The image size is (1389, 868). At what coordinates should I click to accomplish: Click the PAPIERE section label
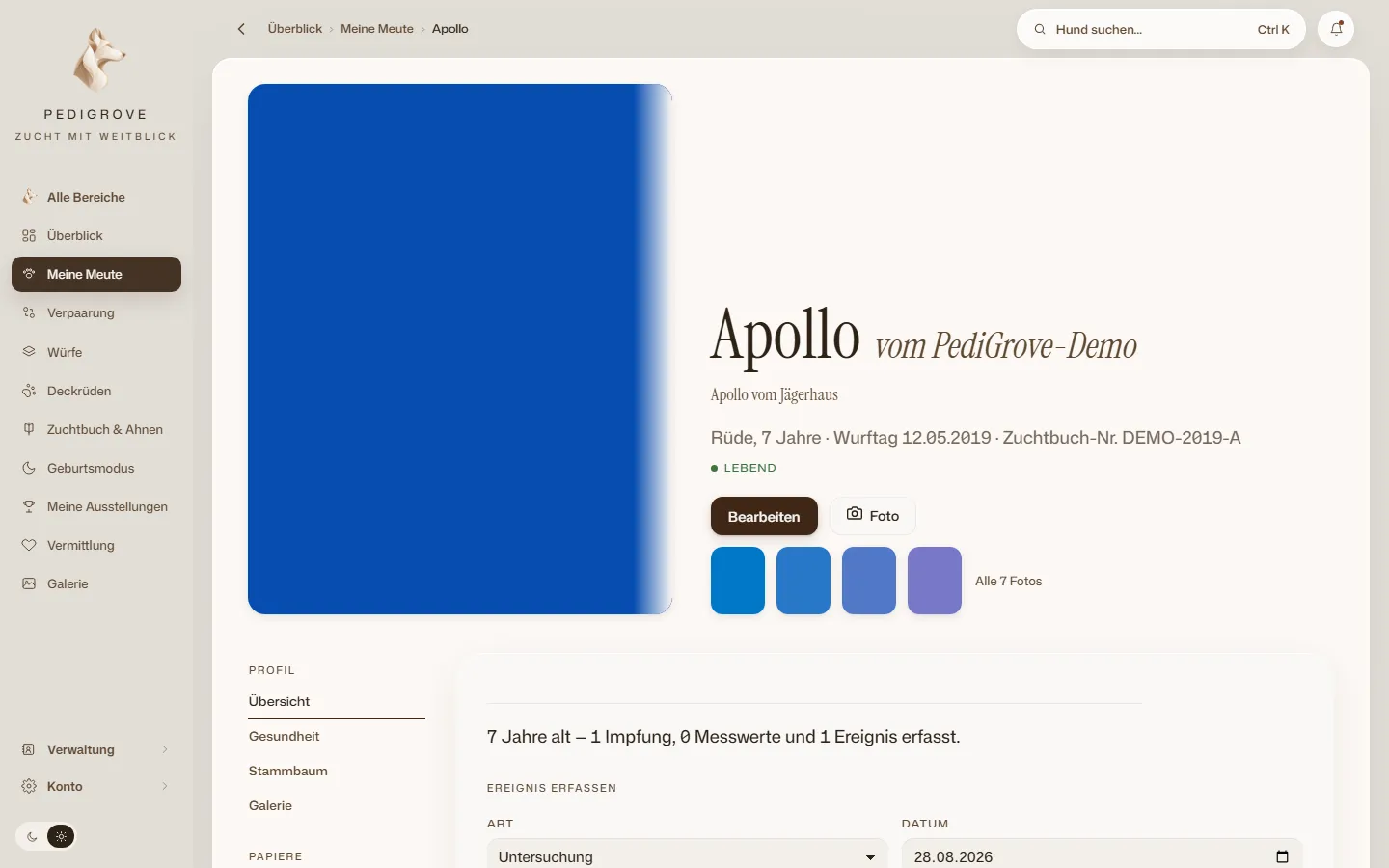[x=276, y=856]
